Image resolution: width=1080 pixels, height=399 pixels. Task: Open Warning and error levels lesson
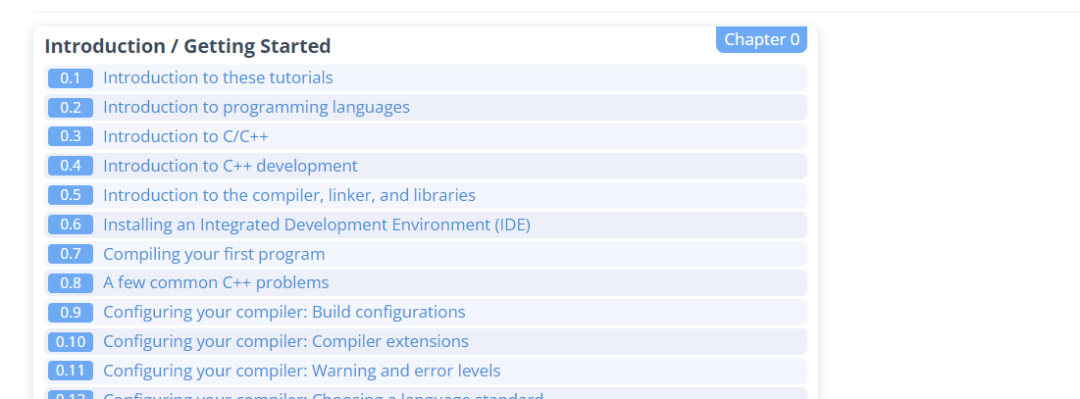pos(302,371)
